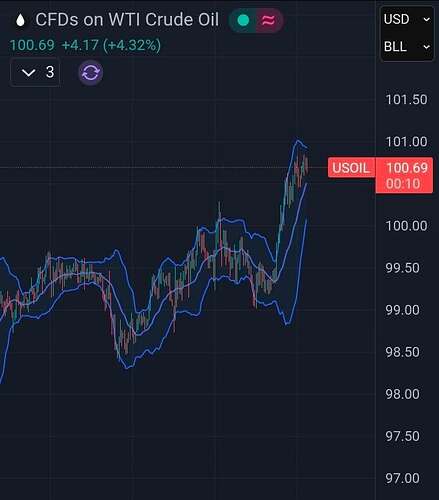The width and height of the screenshot is (439, 500).
Task: Click the 99.50 price scale label
Action: (402, 268)
